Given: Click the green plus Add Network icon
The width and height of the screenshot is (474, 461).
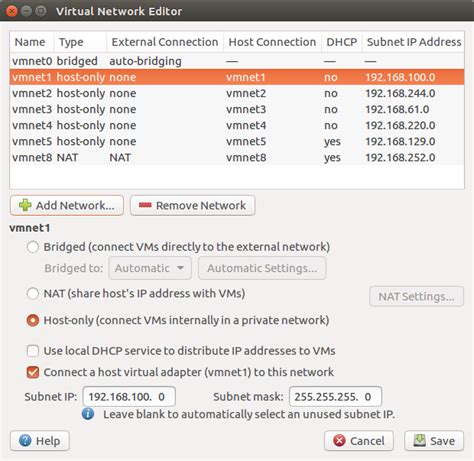Looking at the screenshot, I should coord(25,205).
